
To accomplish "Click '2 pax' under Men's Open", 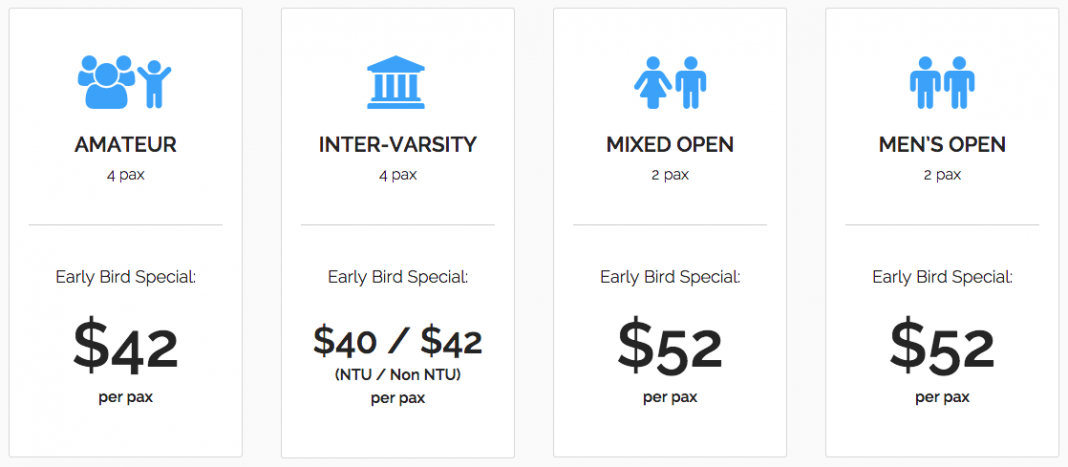I will [x=942, y=176].
